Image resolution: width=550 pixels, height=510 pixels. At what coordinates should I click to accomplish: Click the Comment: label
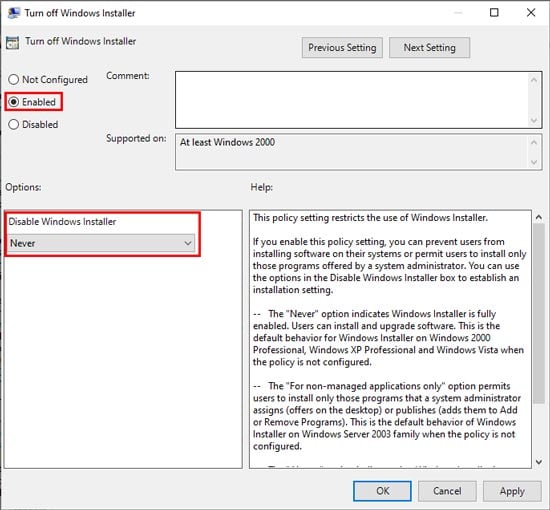[128, 76]
